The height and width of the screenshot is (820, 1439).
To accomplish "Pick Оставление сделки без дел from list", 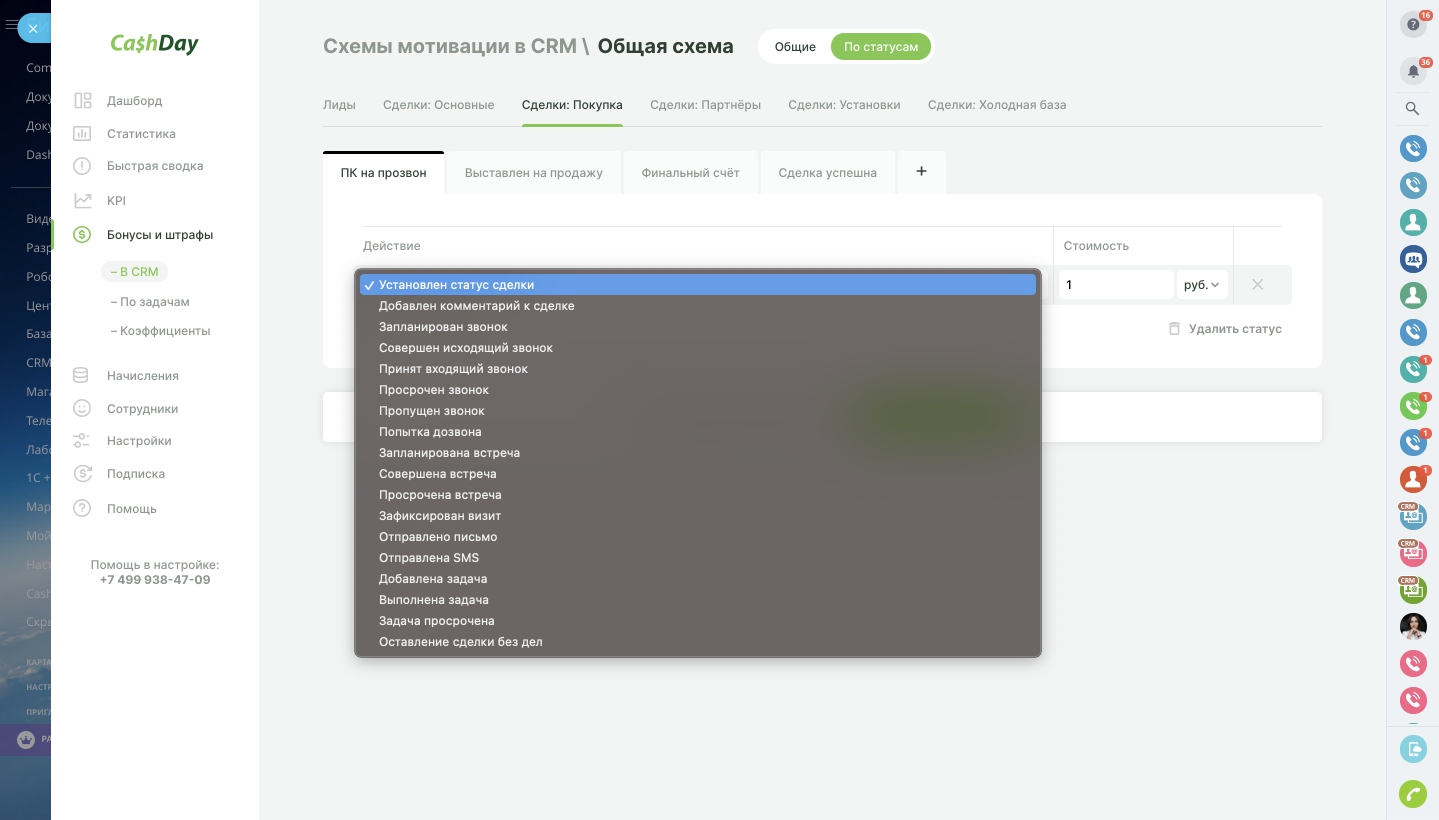I will point(698,642).
